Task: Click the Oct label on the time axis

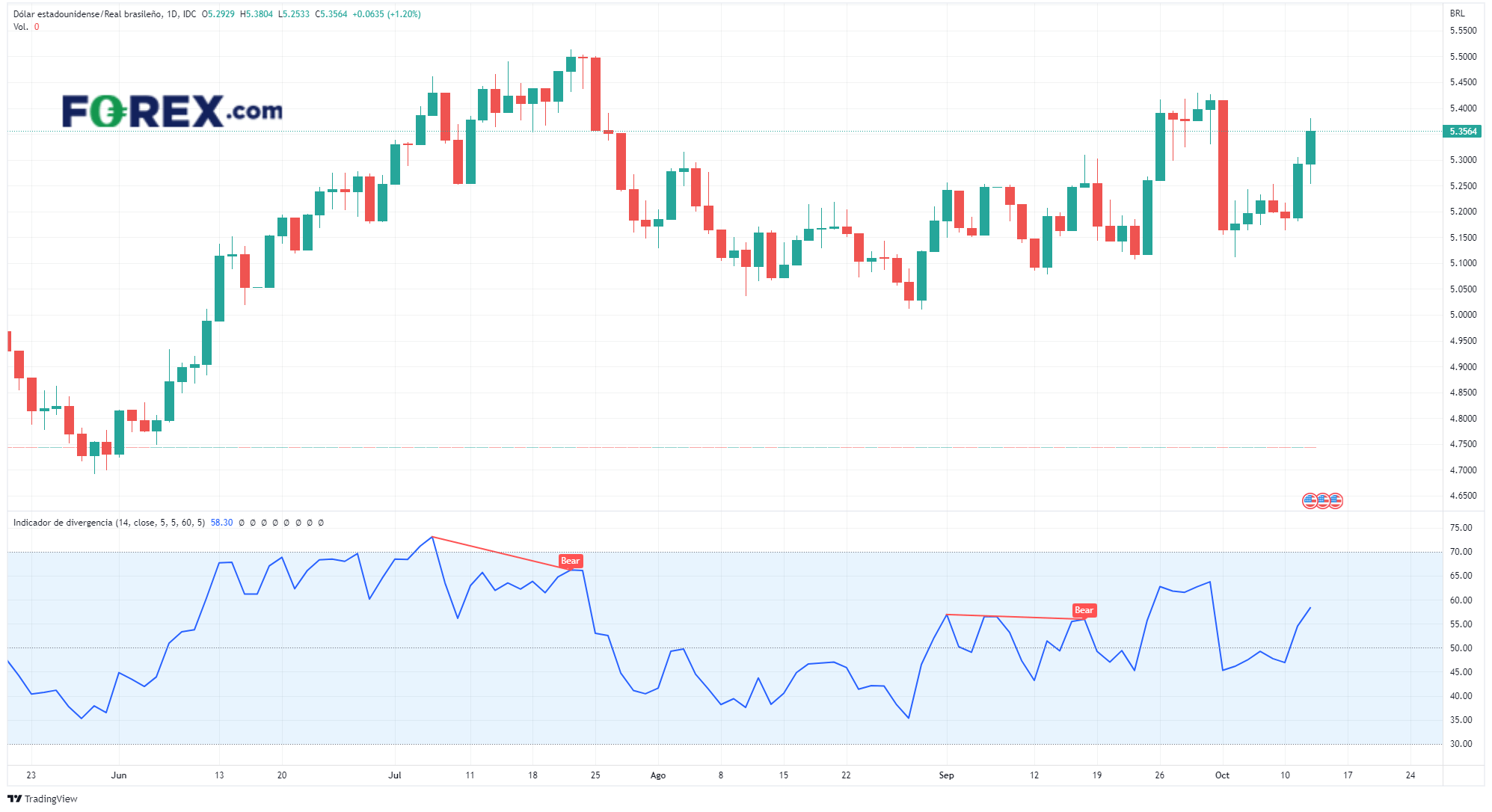Action: (x=1222, y=775)
